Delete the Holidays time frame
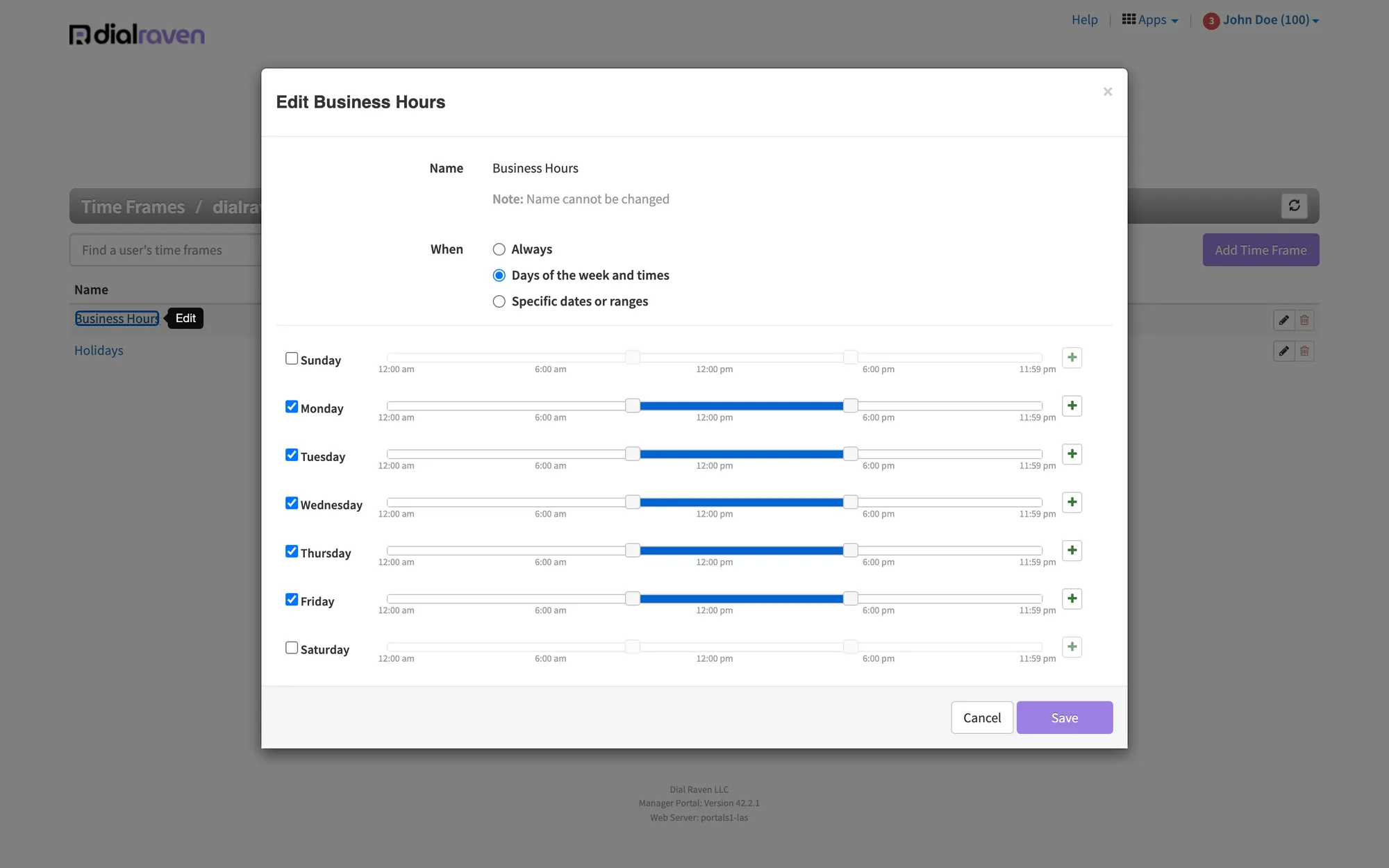The image size is (1389, 868). pos(1304,351)
